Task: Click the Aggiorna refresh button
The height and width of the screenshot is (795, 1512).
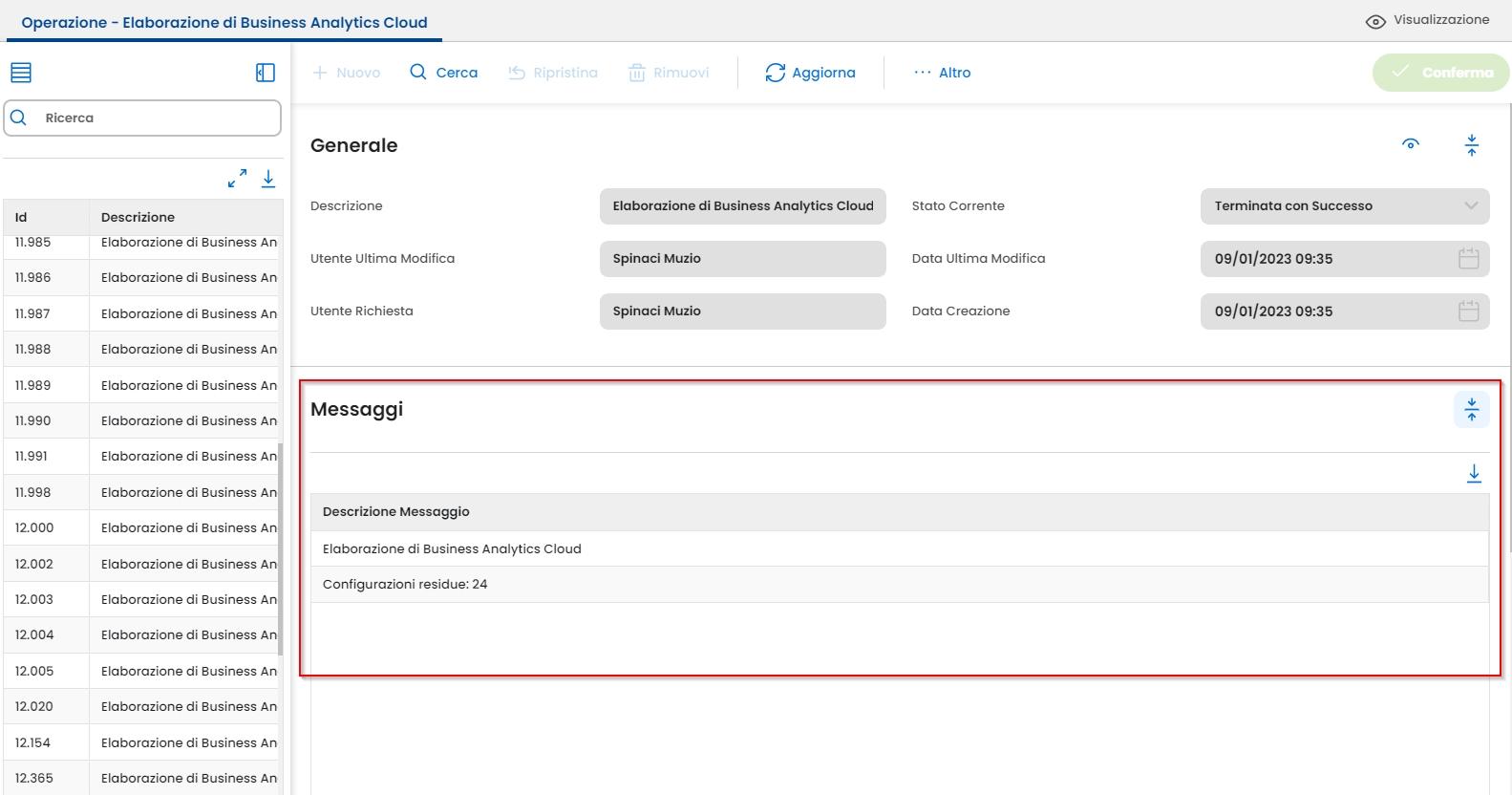Action: coord(810,73)
